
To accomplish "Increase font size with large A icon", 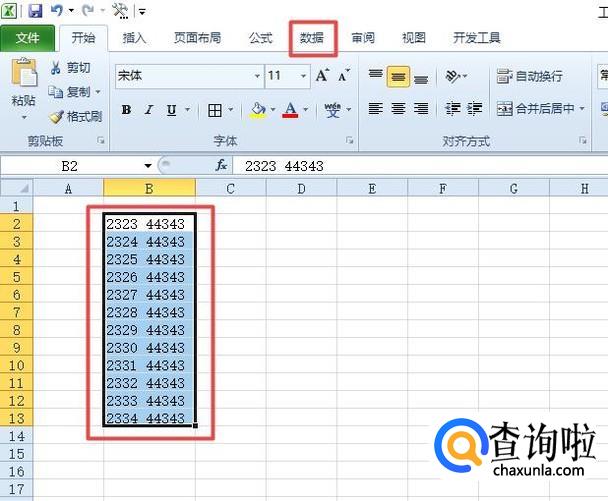I will (x=322, y=75).
